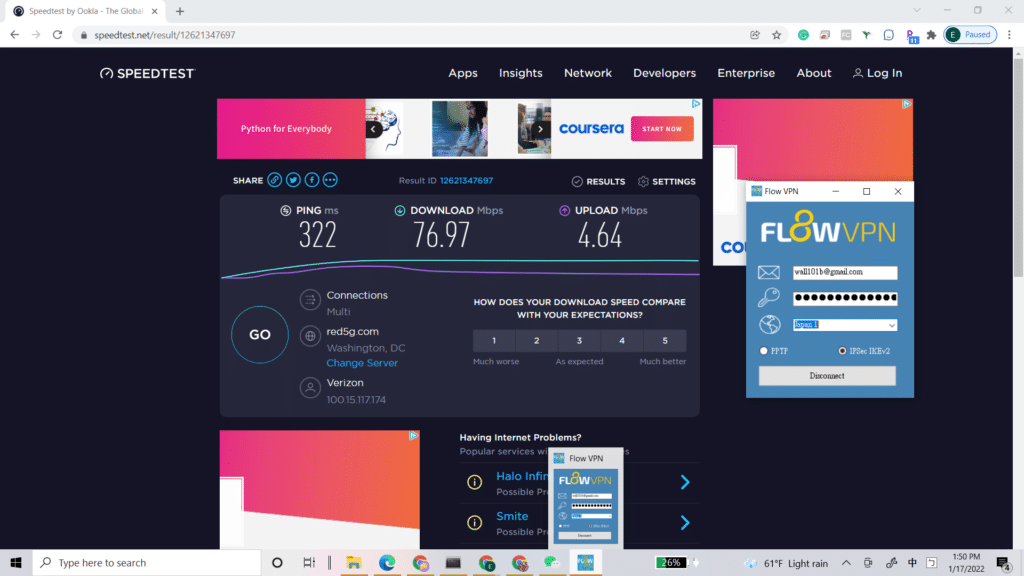
Task: Click the Result ID 12621347697 link
Action: coord(466,180)
